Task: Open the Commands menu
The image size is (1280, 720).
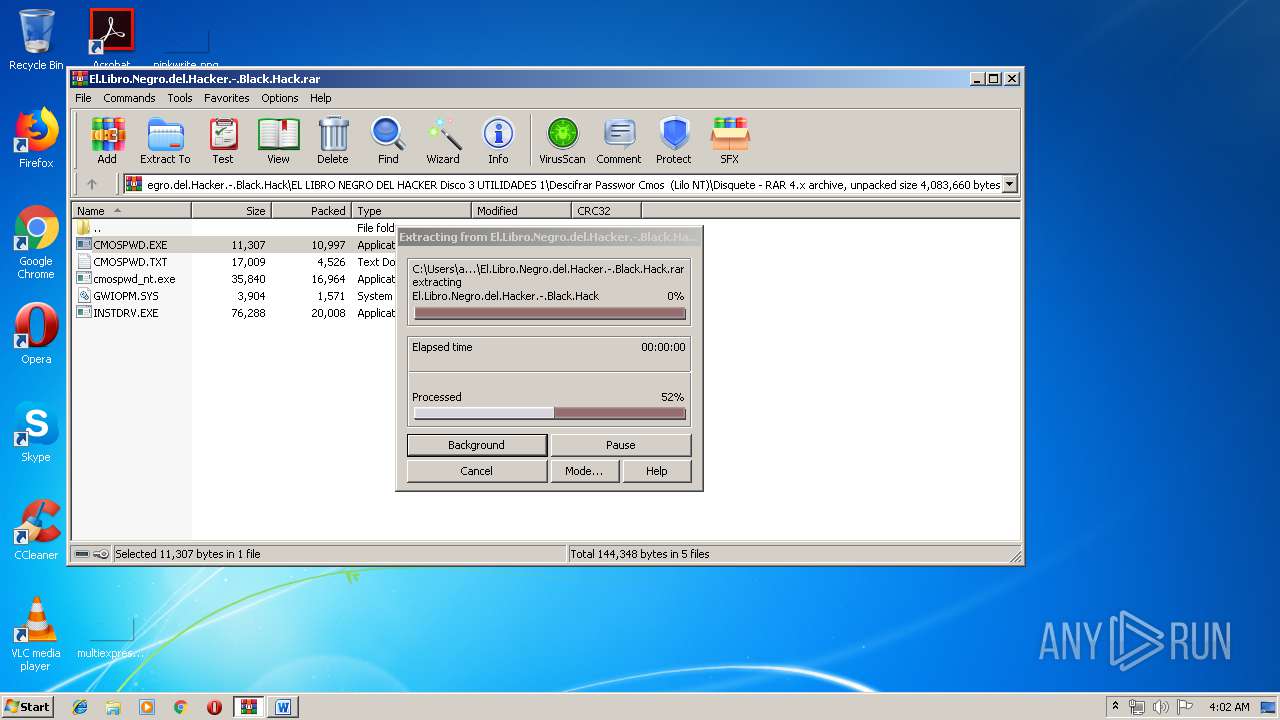Action: pyautogui.click(x=129, y=98)
